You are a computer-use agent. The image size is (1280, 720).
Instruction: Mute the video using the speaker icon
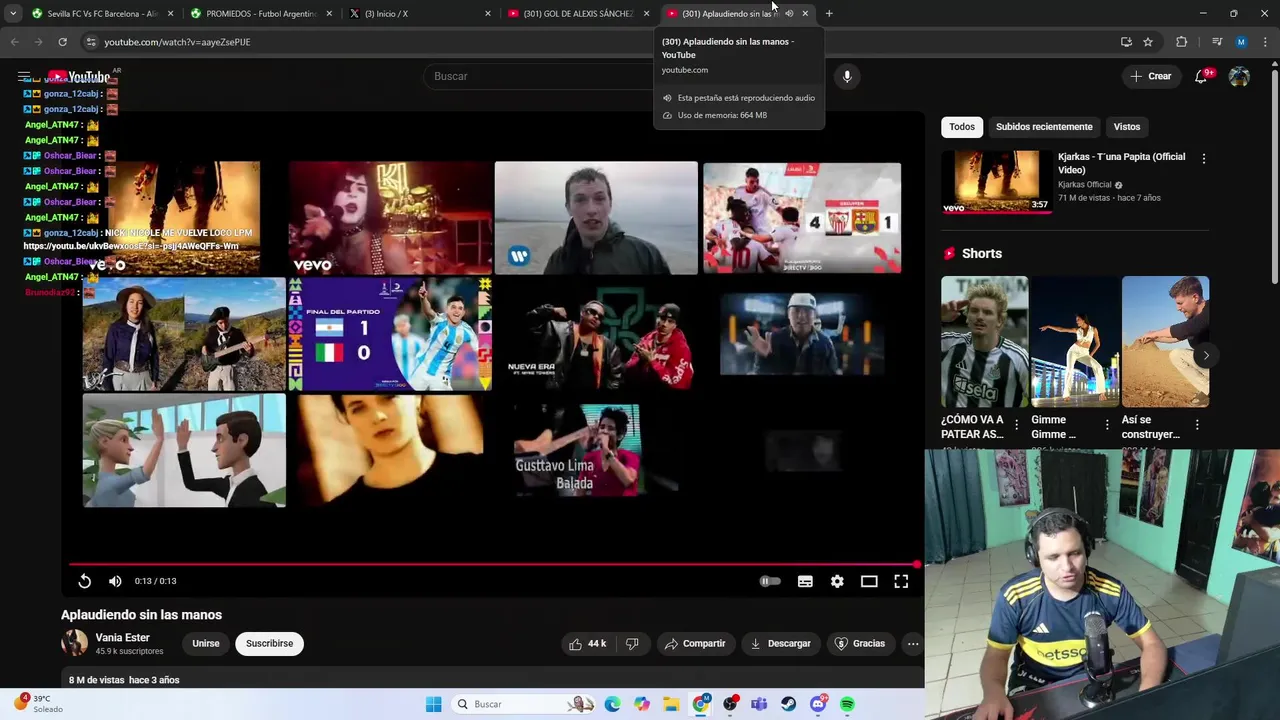[115, 581]
